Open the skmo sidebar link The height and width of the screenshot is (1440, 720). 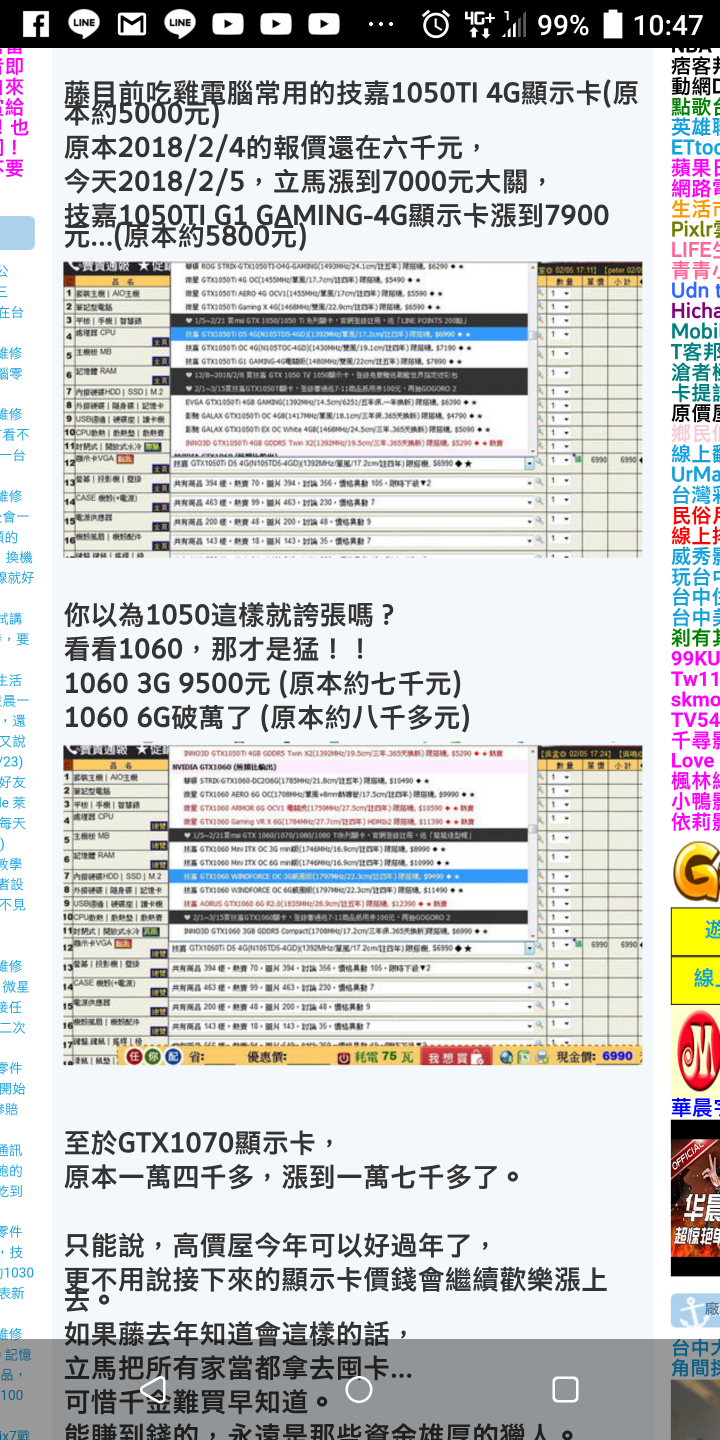(x=695, y=699)
